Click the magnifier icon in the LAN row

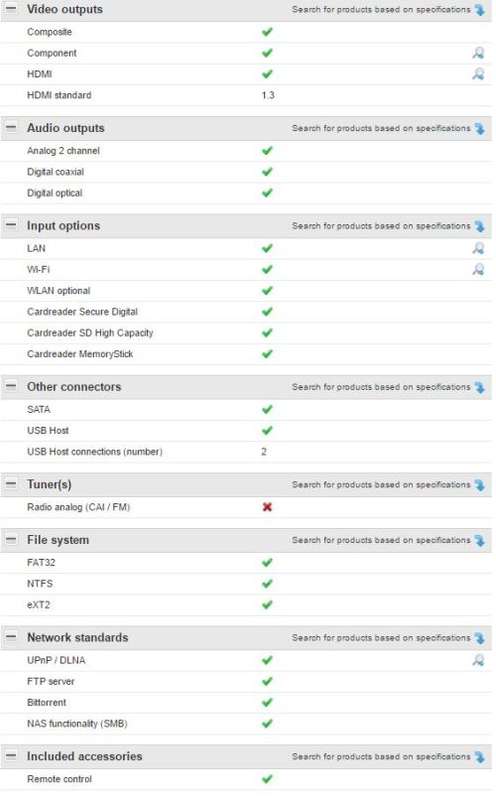click(x=478, y=248)
